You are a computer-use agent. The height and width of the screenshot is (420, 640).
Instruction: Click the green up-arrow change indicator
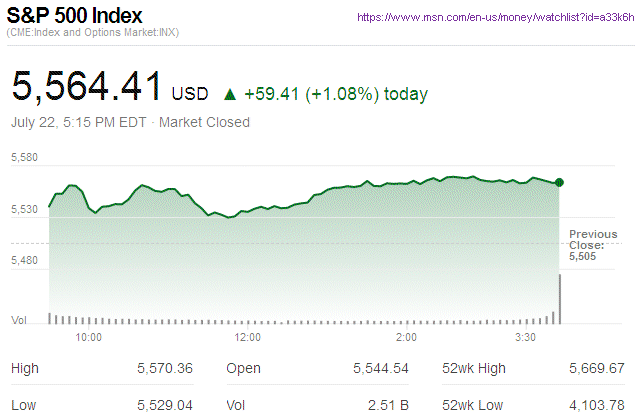tap(230, 94)
